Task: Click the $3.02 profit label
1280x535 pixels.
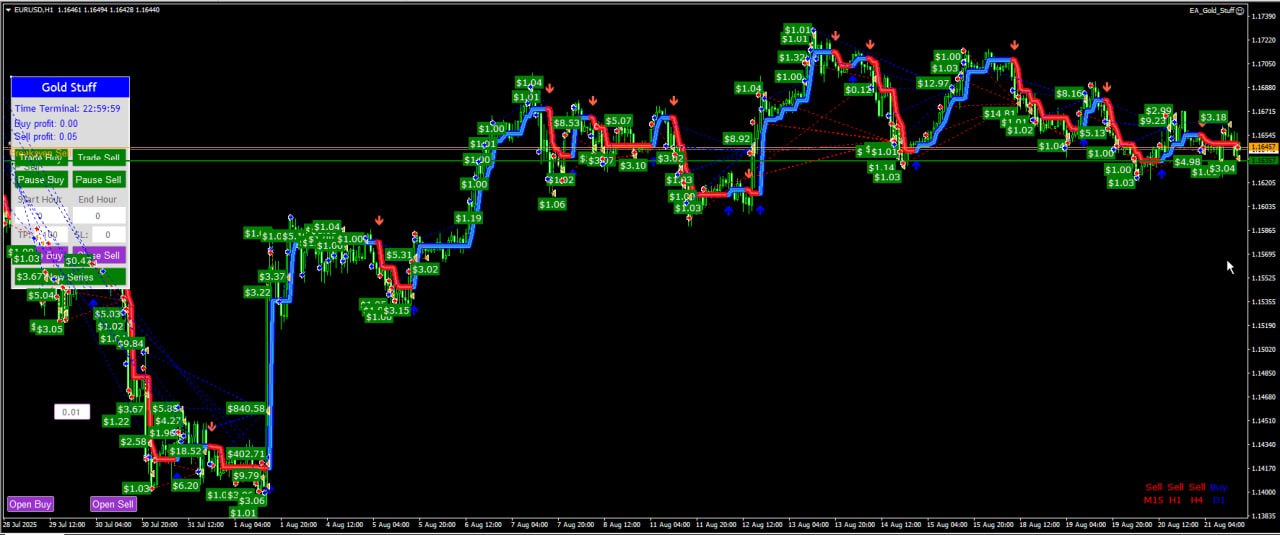Action: click(x=425, y=269)
